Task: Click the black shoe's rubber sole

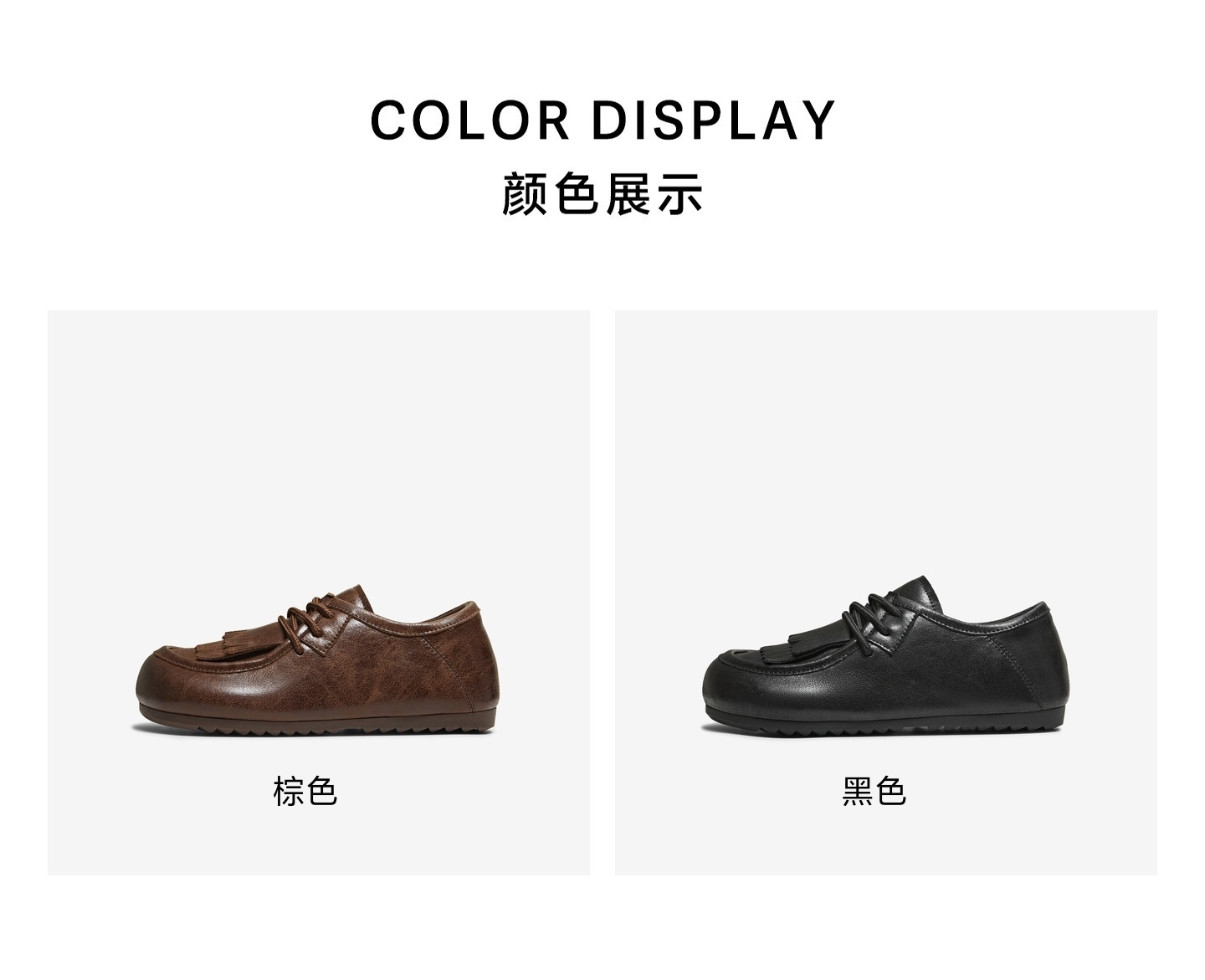Action: click(x=884, y=723)
